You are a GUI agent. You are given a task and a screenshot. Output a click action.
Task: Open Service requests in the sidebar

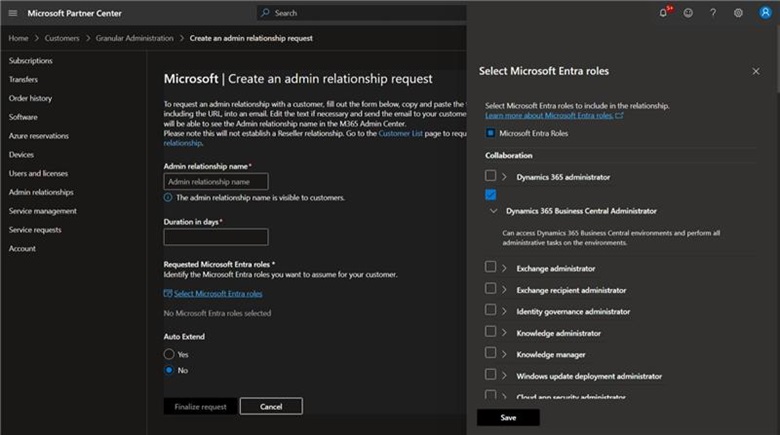[x=35, y=230]
